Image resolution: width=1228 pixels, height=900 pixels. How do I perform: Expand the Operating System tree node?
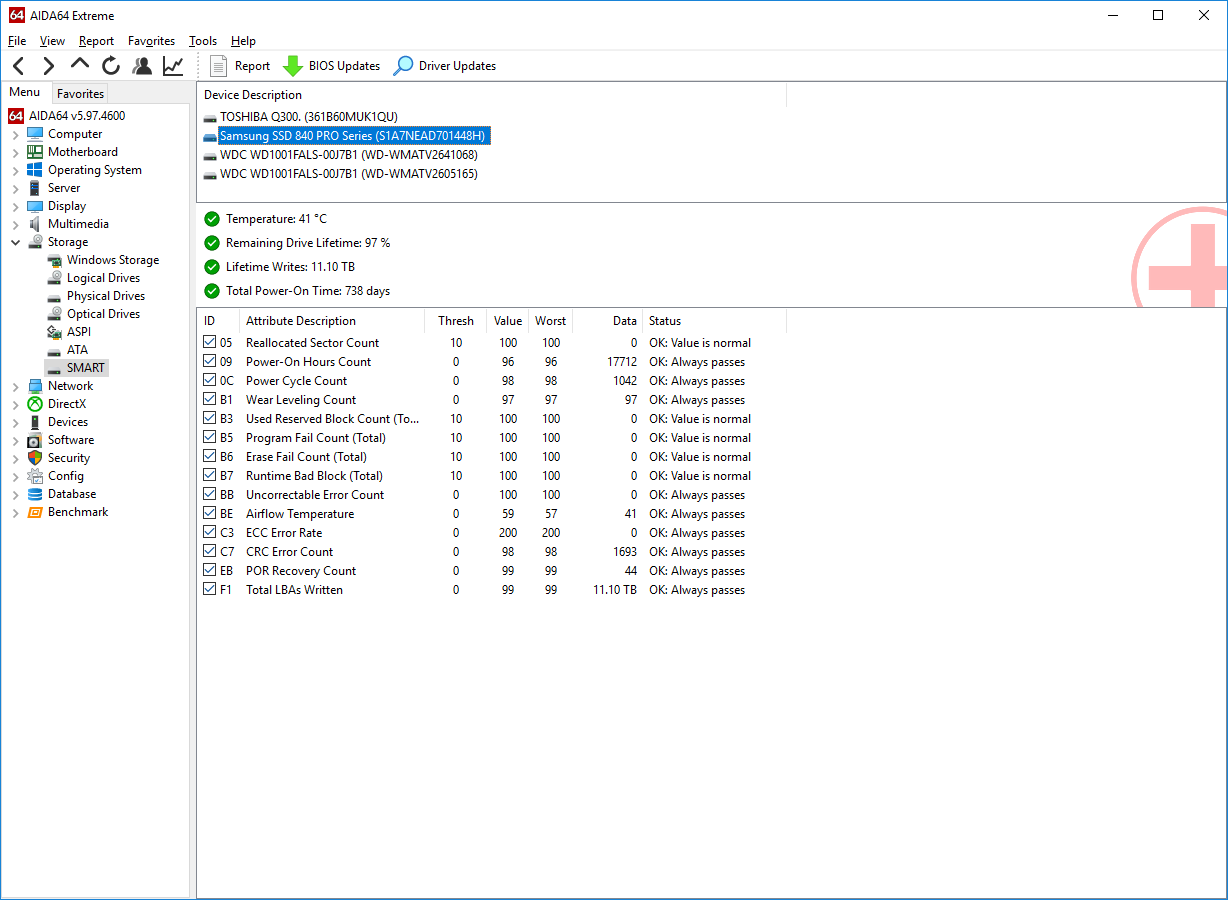[x=15, y=170]
